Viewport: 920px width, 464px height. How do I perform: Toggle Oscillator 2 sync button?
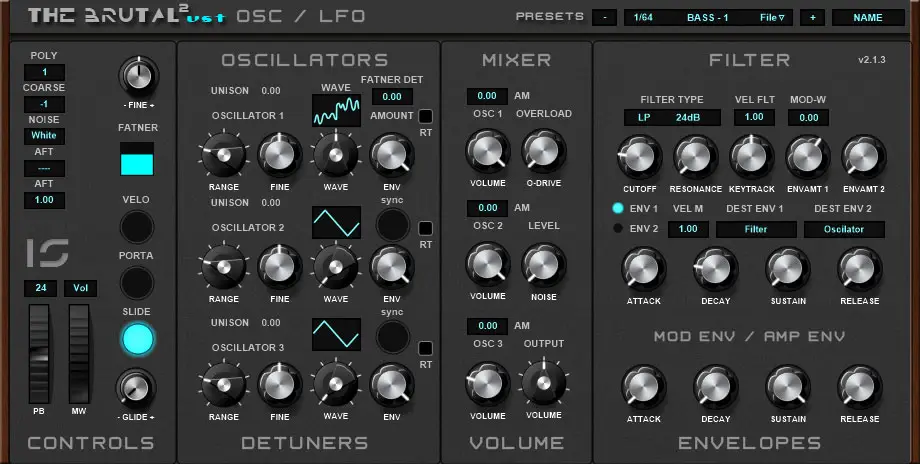pos(392,224)
